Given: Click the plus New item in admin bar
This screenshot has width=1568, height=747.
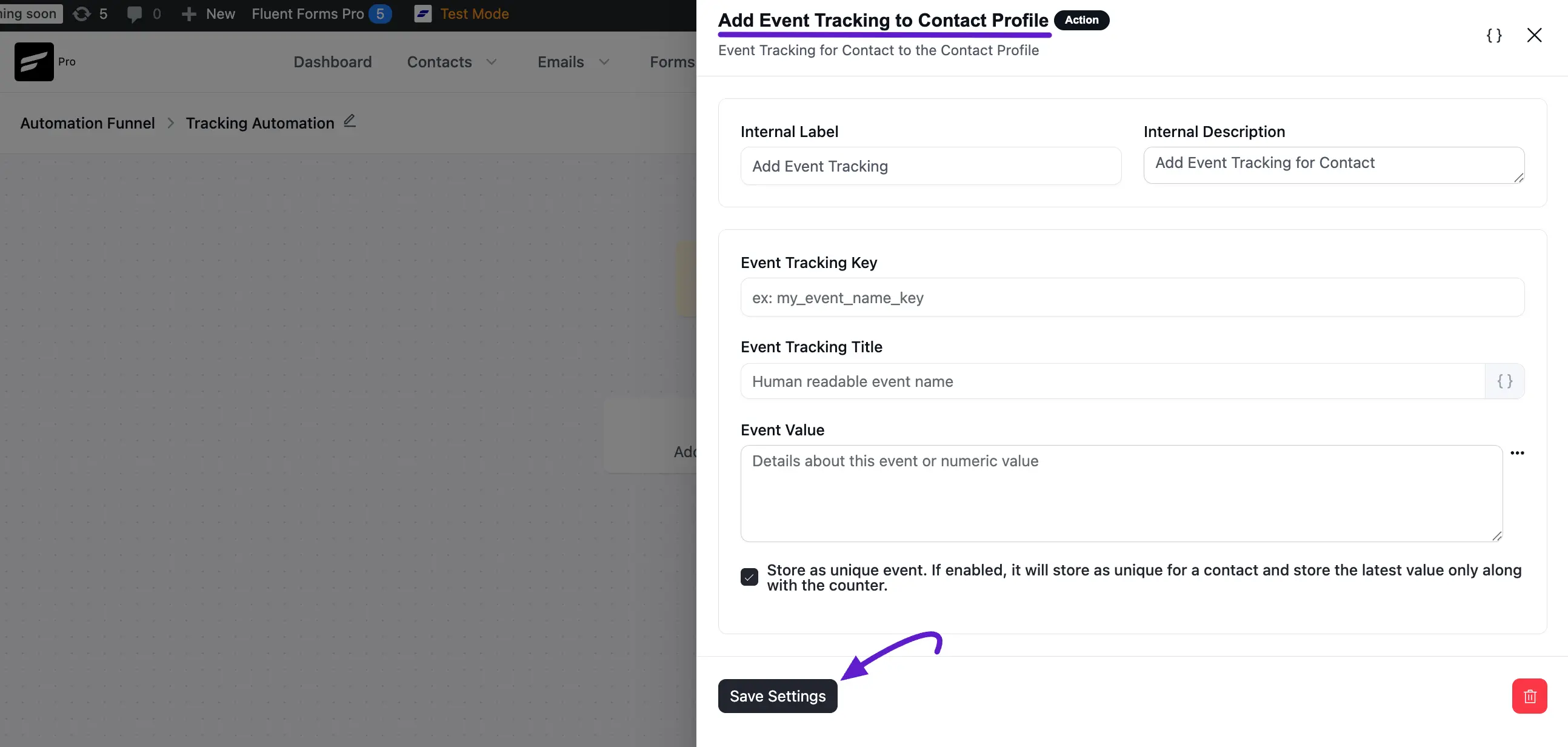Looking at the screenshot, I should point(208,14).
